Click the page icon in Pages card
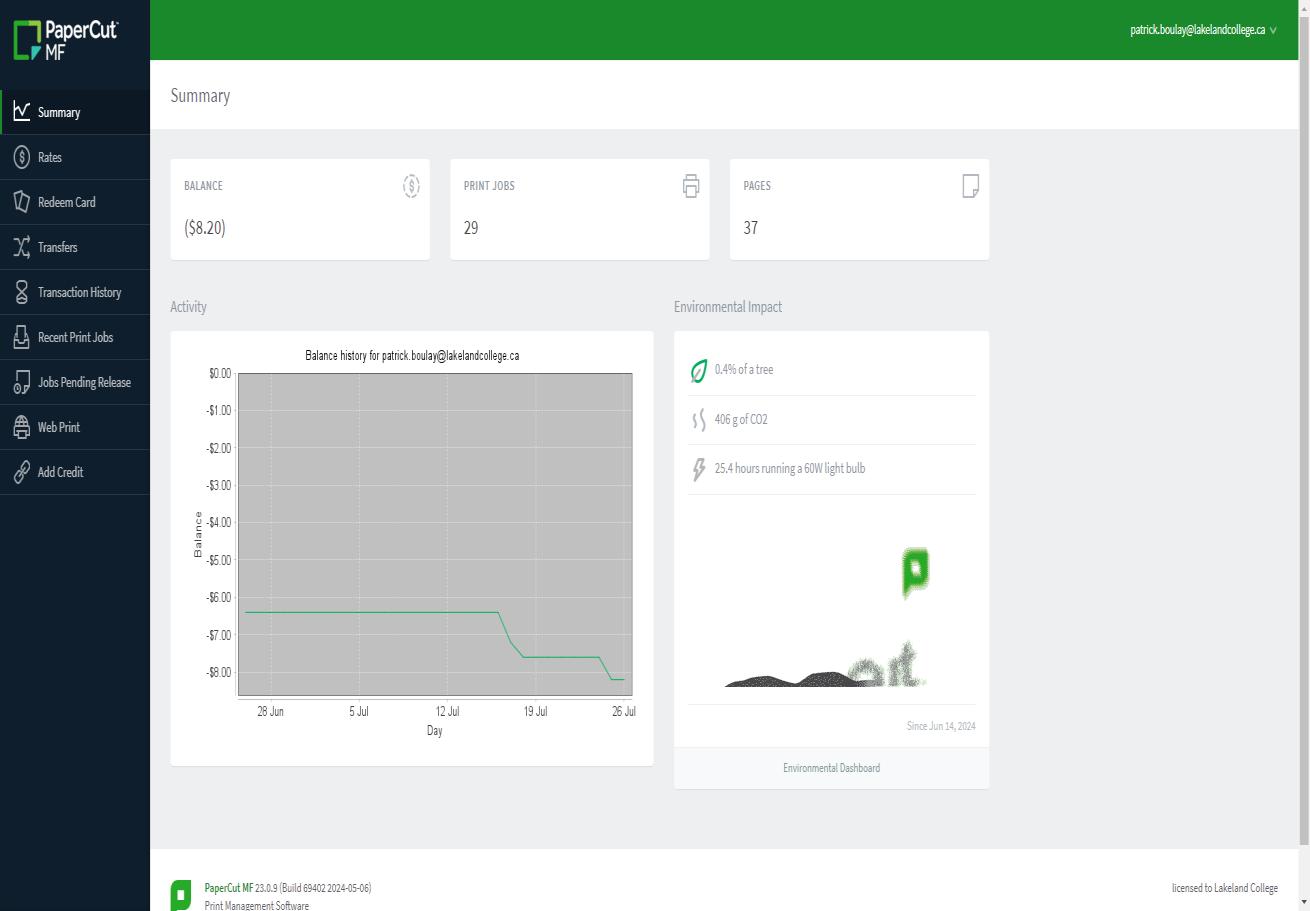The height and width of the screenshot is (911, 1310). click(970, 185)
